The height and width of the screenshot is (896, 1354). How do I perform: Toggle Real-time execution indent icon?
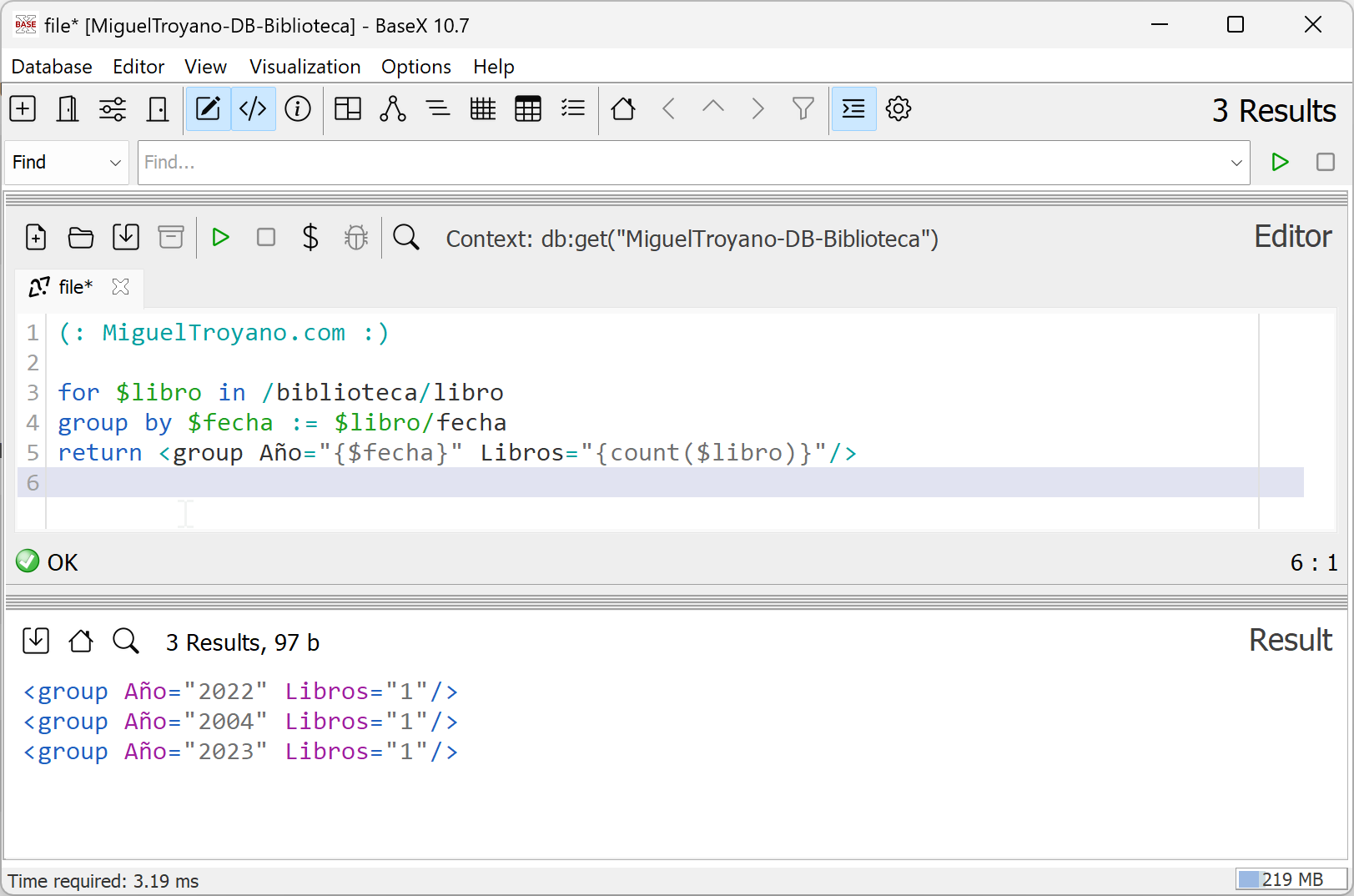[853, 108]
